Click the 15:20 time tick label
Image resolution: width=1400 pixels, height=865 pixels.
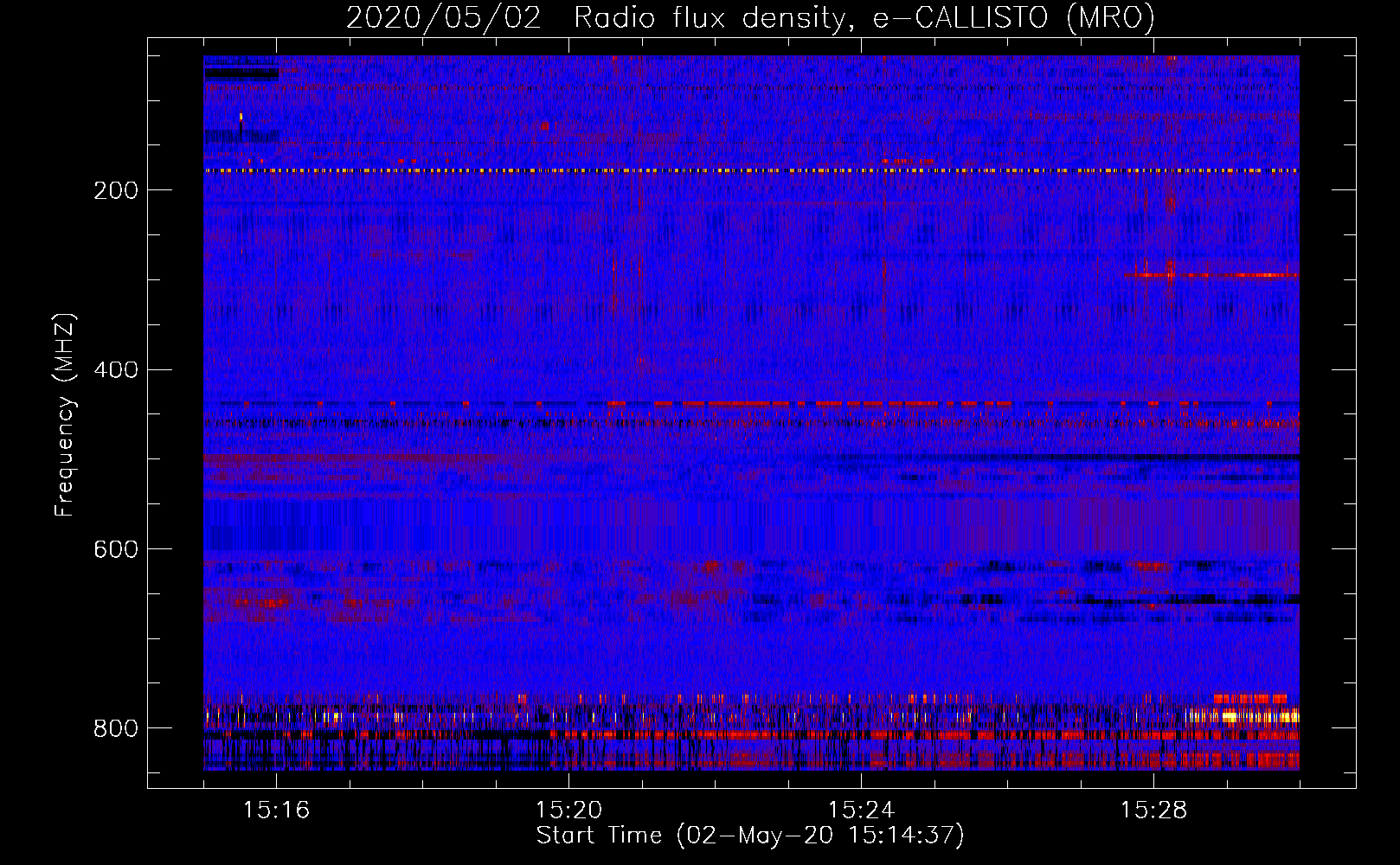(x=568, y=810)
